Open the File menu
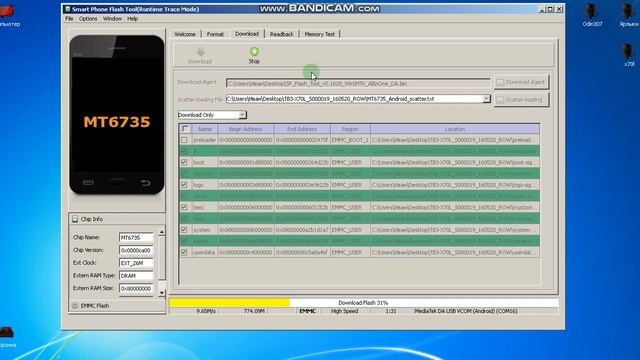 click(69, 19)
